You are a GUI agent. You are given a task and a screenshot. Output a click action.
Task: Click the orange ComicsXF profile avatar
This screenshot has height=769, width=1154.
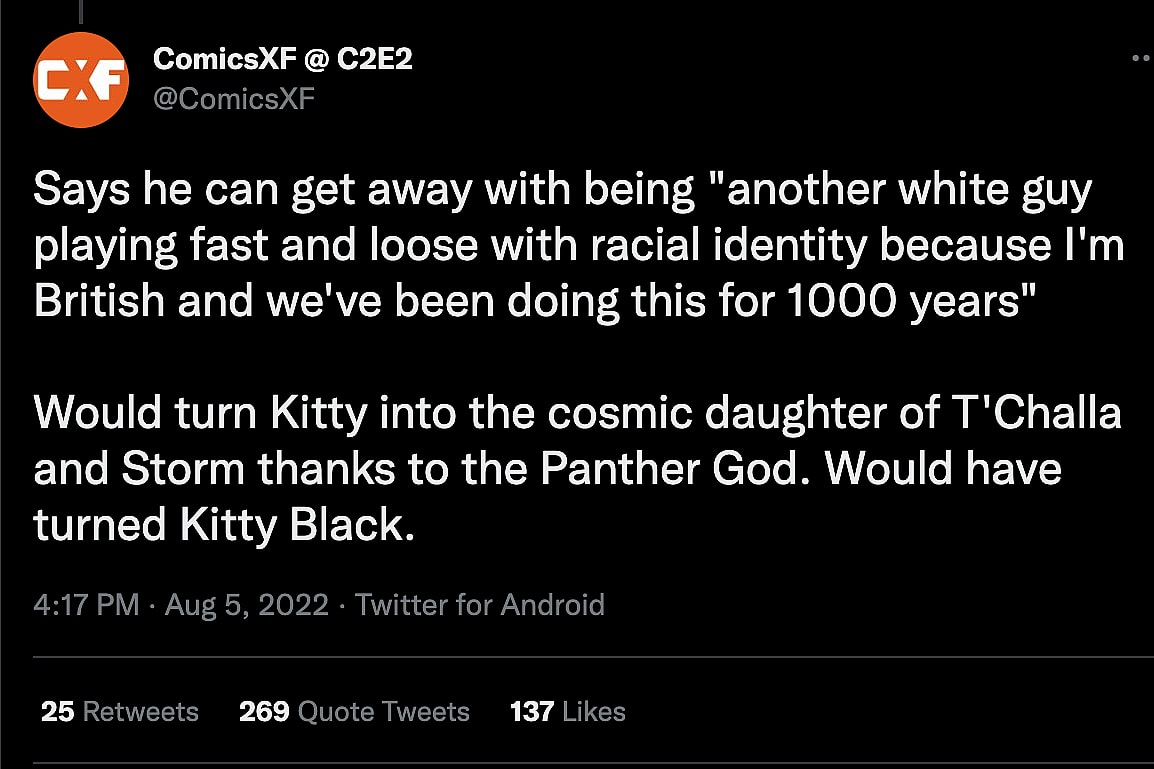coord(81,80)
